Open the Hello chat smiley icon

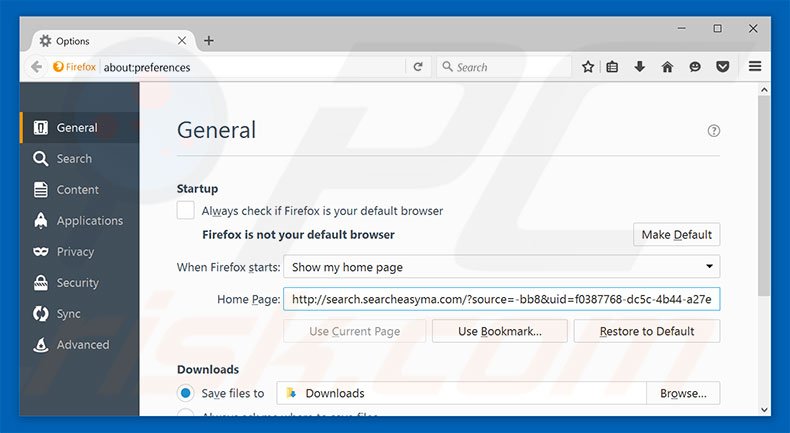[695, 67]
